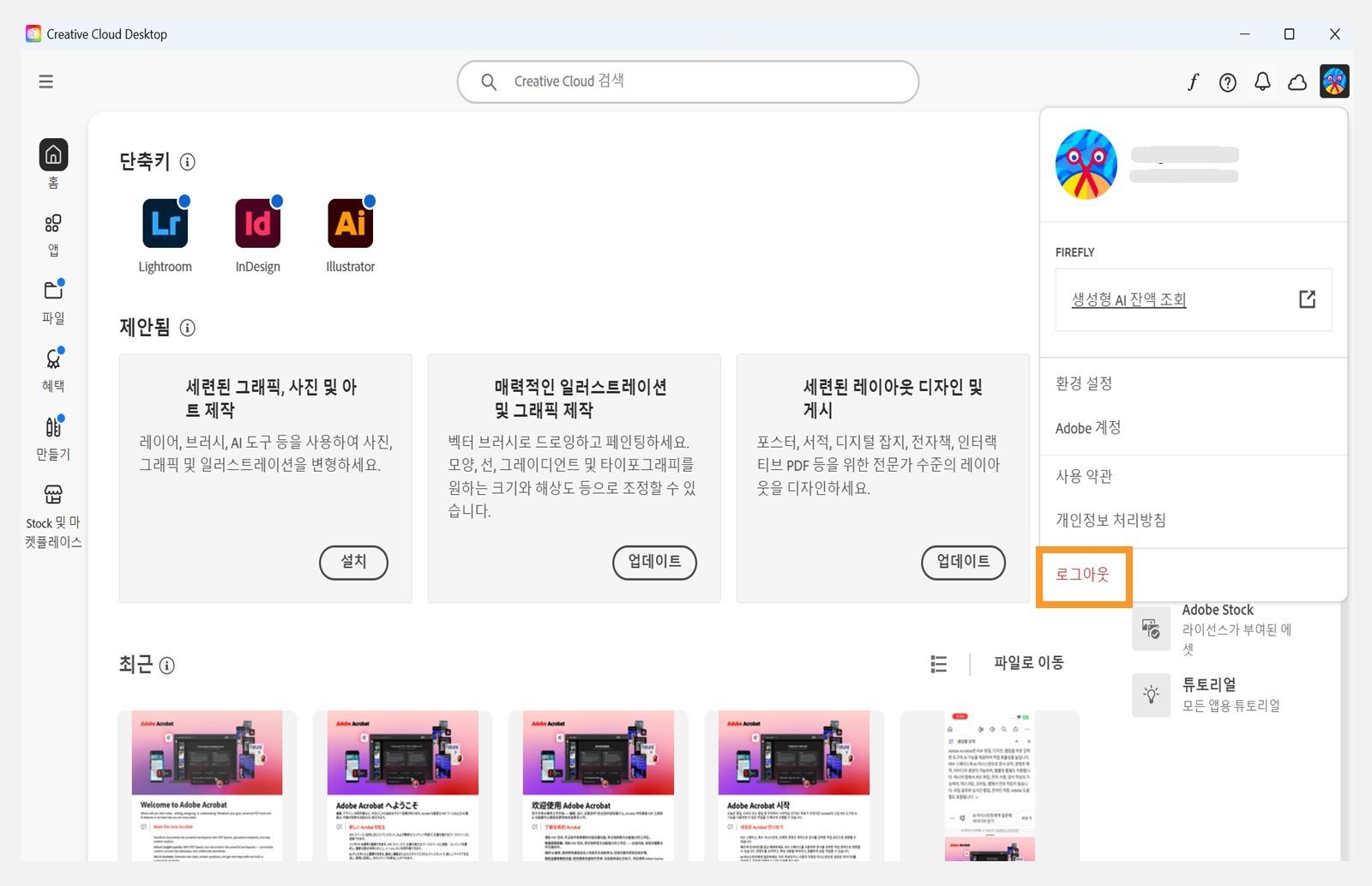Open 欢迎使用 Adobe Acrobat thumbnail

click(x=598, y=786)
